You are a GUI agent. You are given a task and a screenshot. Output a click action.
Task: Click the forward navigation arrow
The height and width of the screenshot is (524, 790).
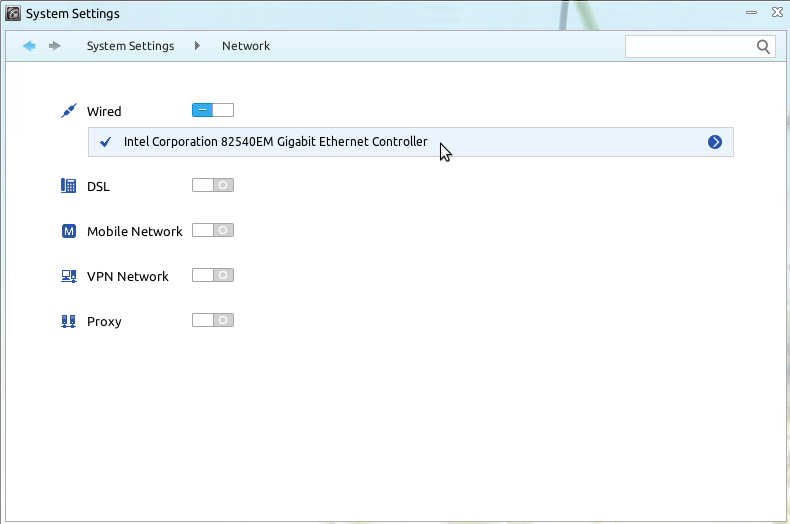point(55,46)
